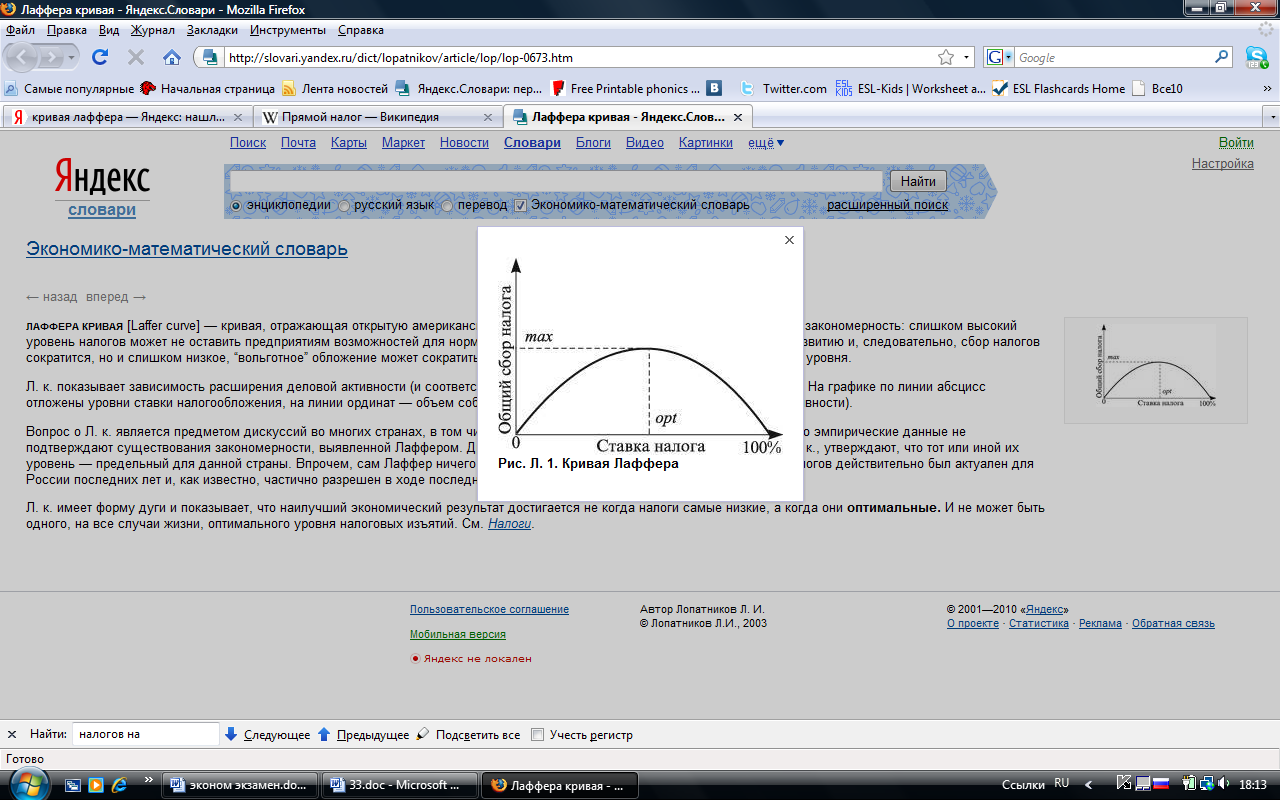The width and height of the screenshot is (1280, 800).
Task: Switch to the Прямой налог — Википедия tab
Action: 376,117
